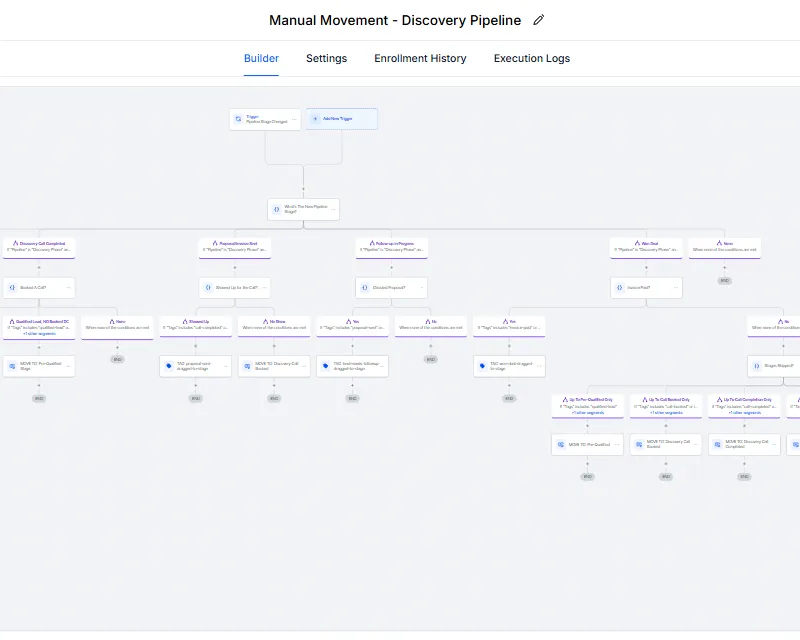Select the Won Deal branch
The height and width of the screenshot is (640, 800).
pos(646,248)
